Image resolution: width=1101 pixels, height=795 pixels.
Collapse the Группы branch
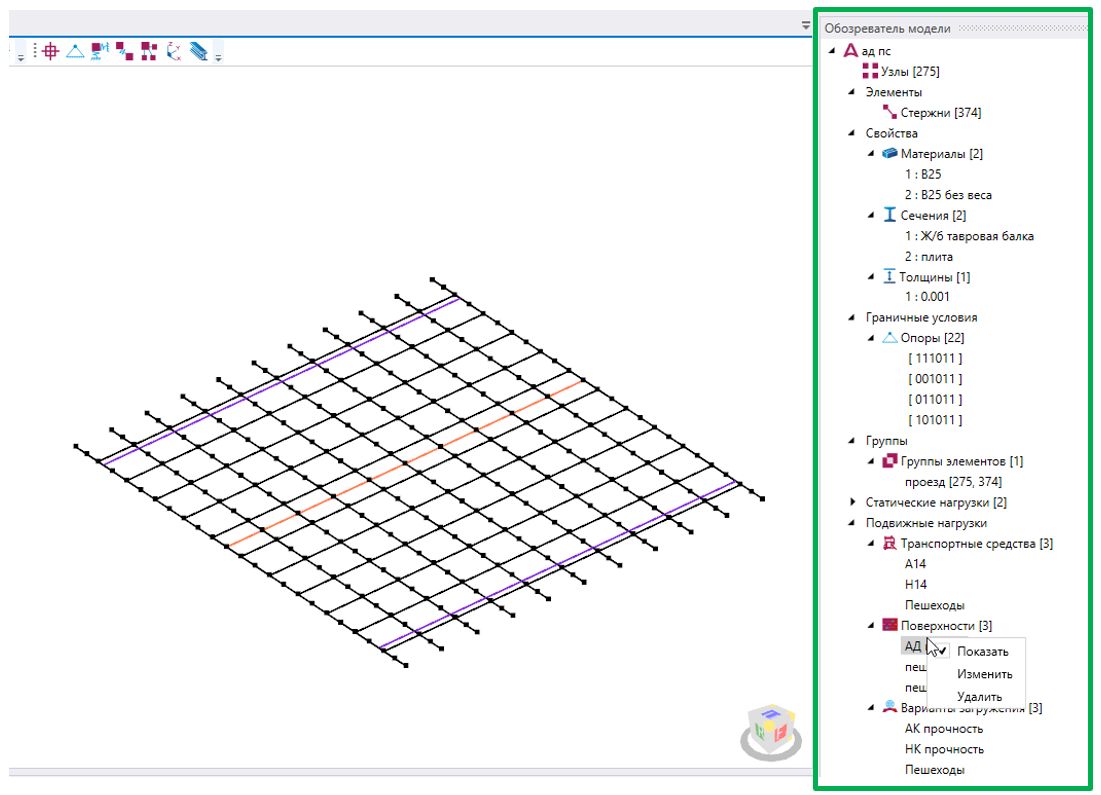[x=852, y=440]
